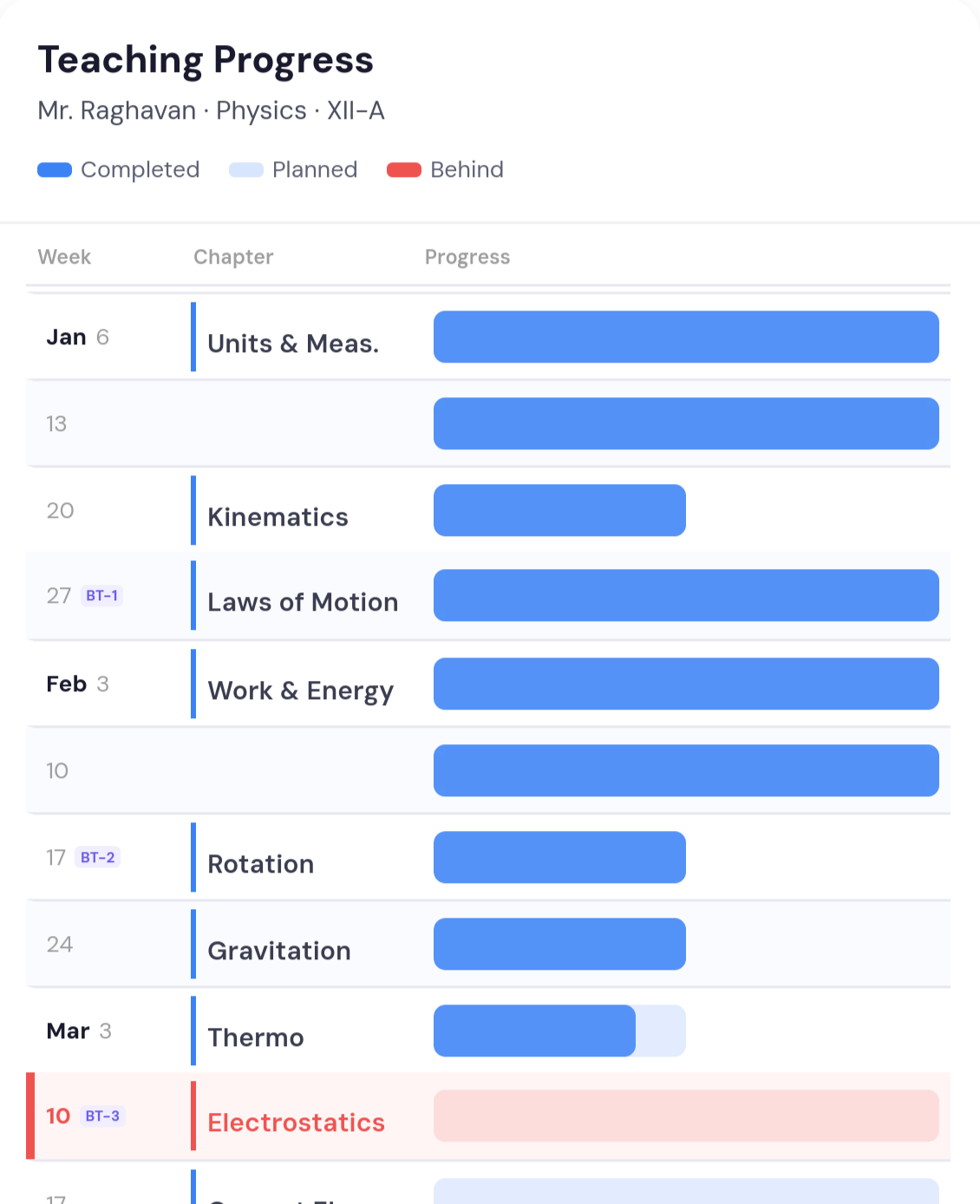This screenshot has height=1204, width=980.
Task: Toggle the Completed filter in the legend
Action: [118, 170]
